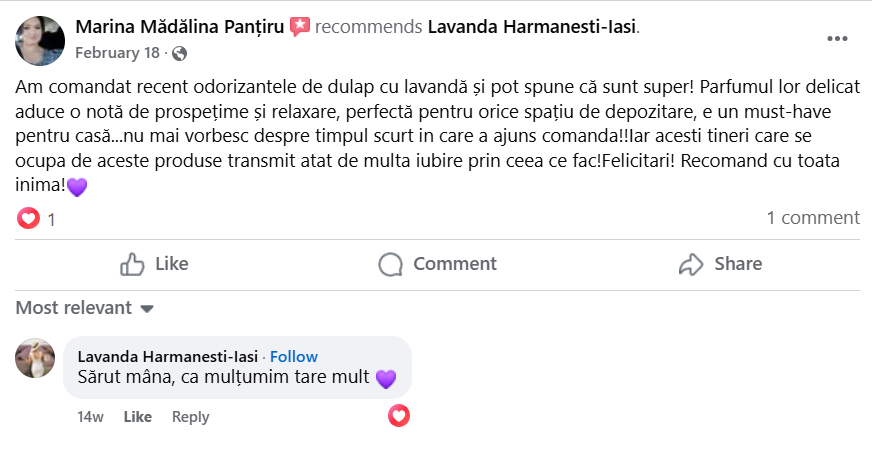Image resolution: width=872 pixels, height=450 pixels.
Task: View the 1 comment count link
Action: [x=812, y=218]
